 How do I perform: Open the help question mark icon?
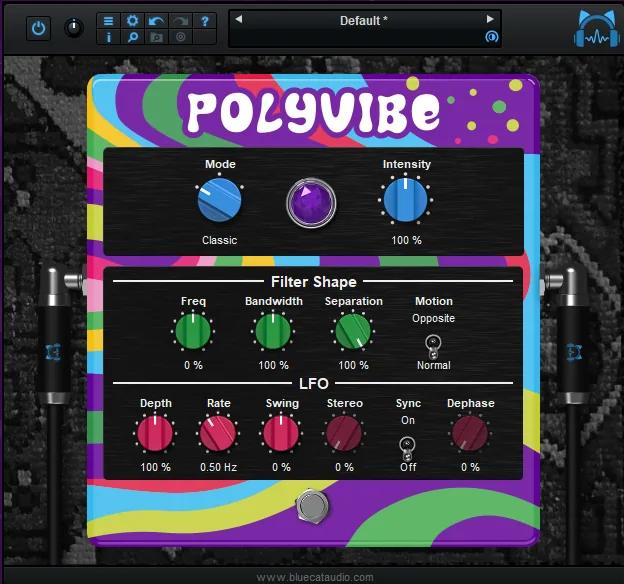click(x=205, y=20)
